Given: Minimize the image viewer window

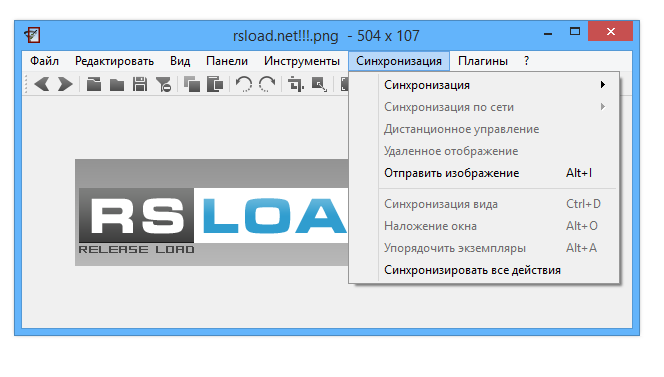Looking at the screenshot, I should click(x=548, y=32).
